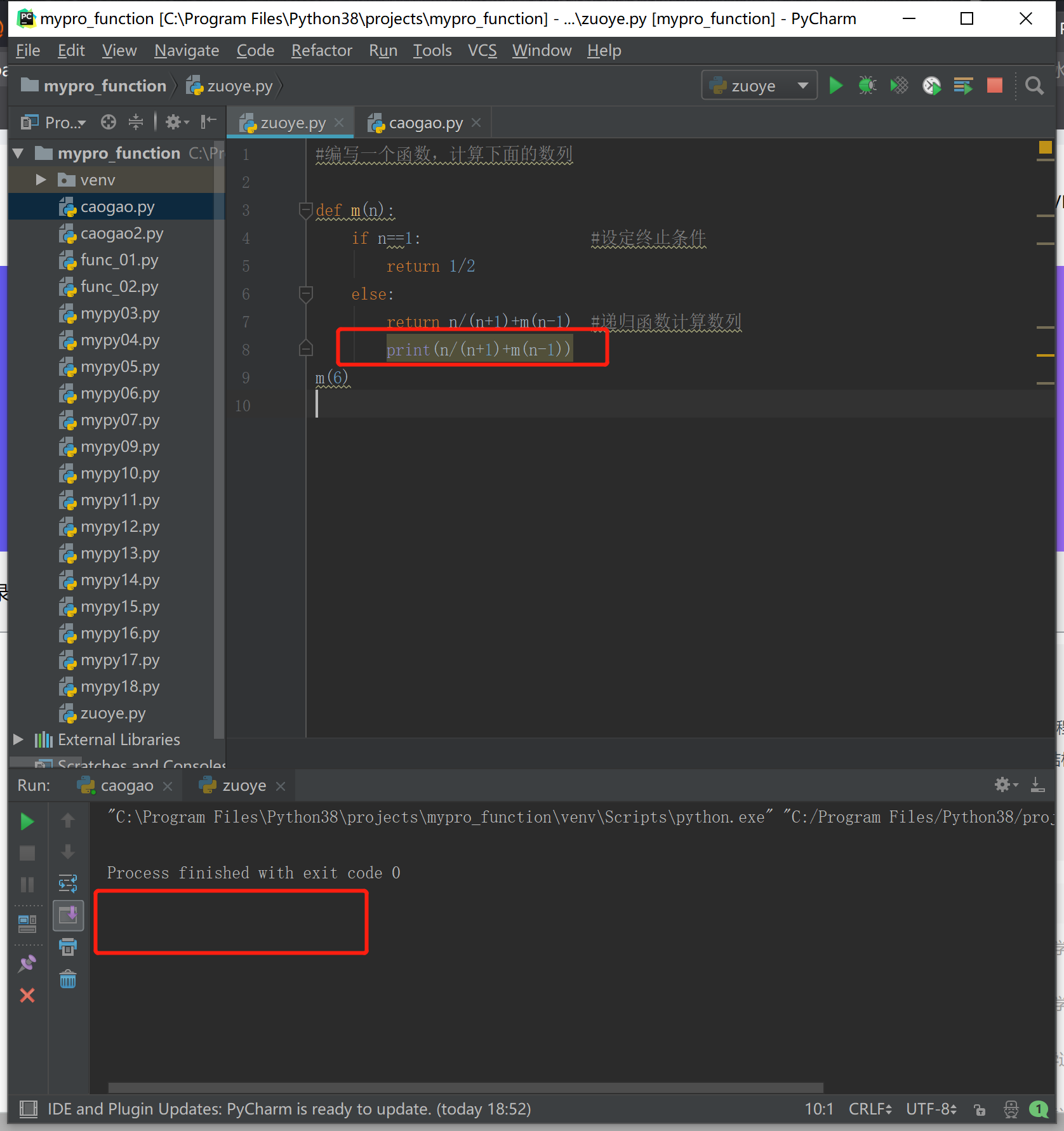Open the File menu
This screenshot has height=1131, width=1064.
tap(28, 50)
